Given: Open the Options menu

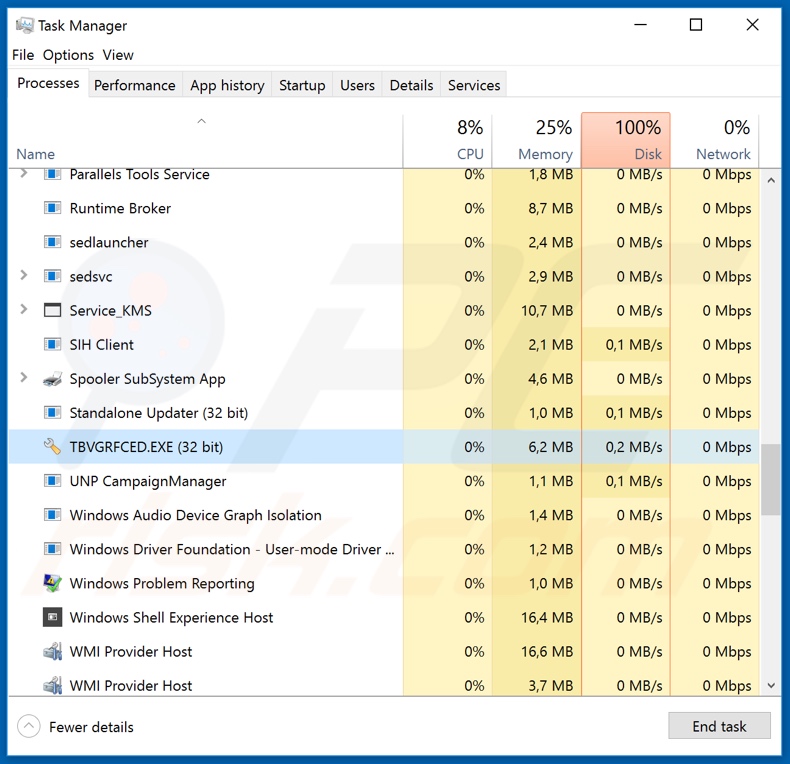Looking at the screenshot, I should (68, 55).
